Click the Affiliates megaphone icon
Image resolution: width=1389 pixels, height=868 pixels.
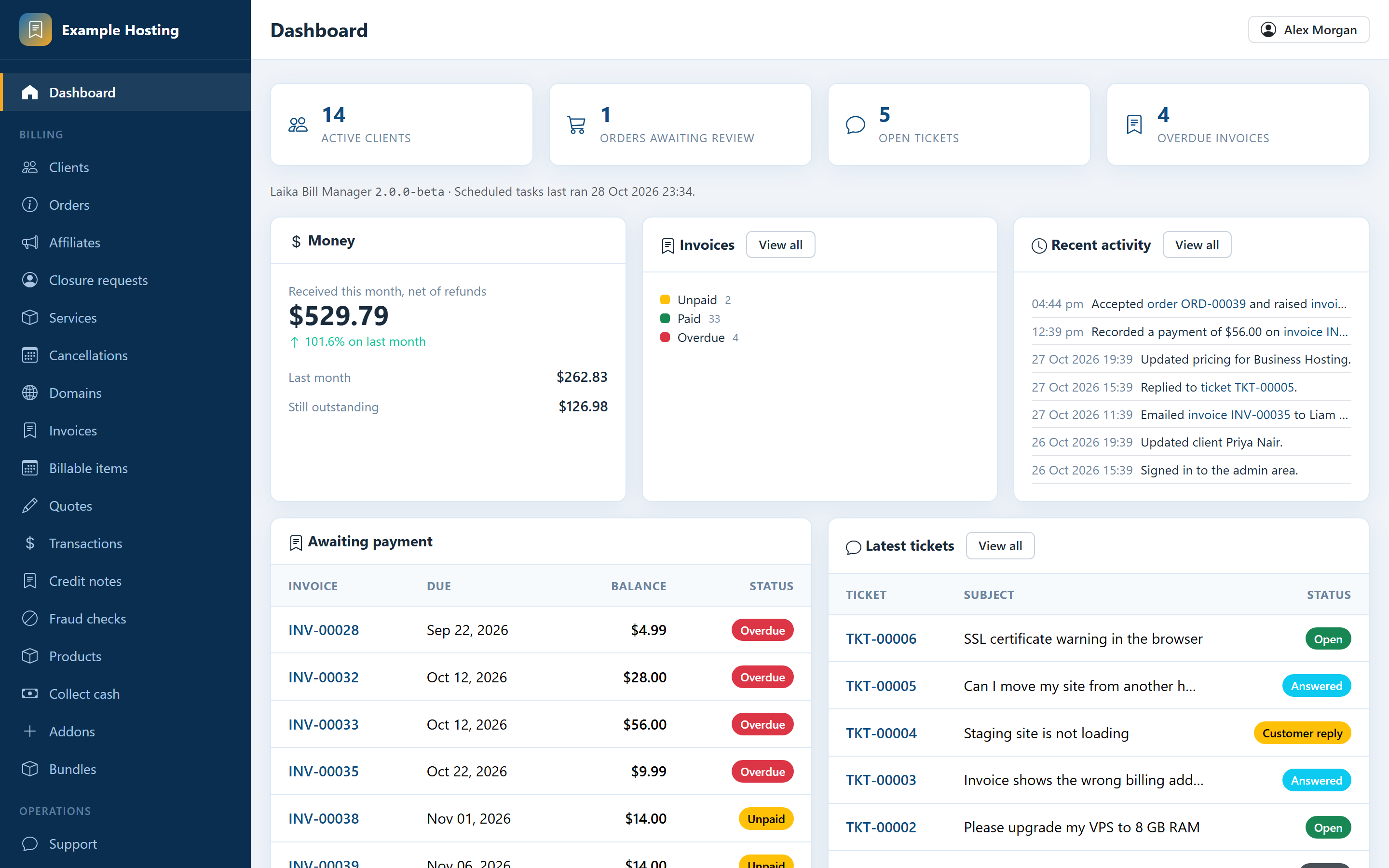point(30,242)
